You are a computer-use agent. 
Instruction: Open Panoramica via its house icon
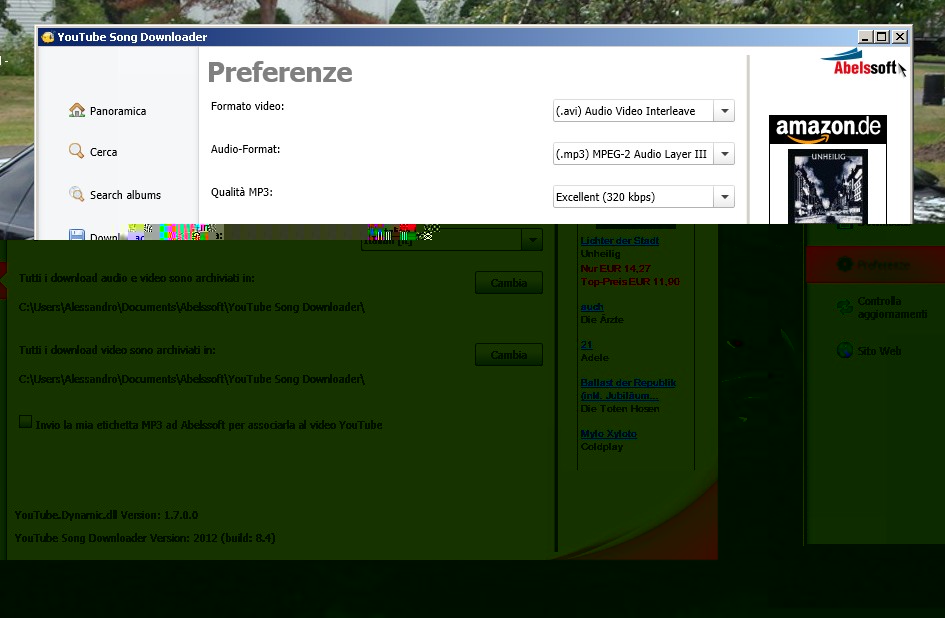[x=77, y=110]
